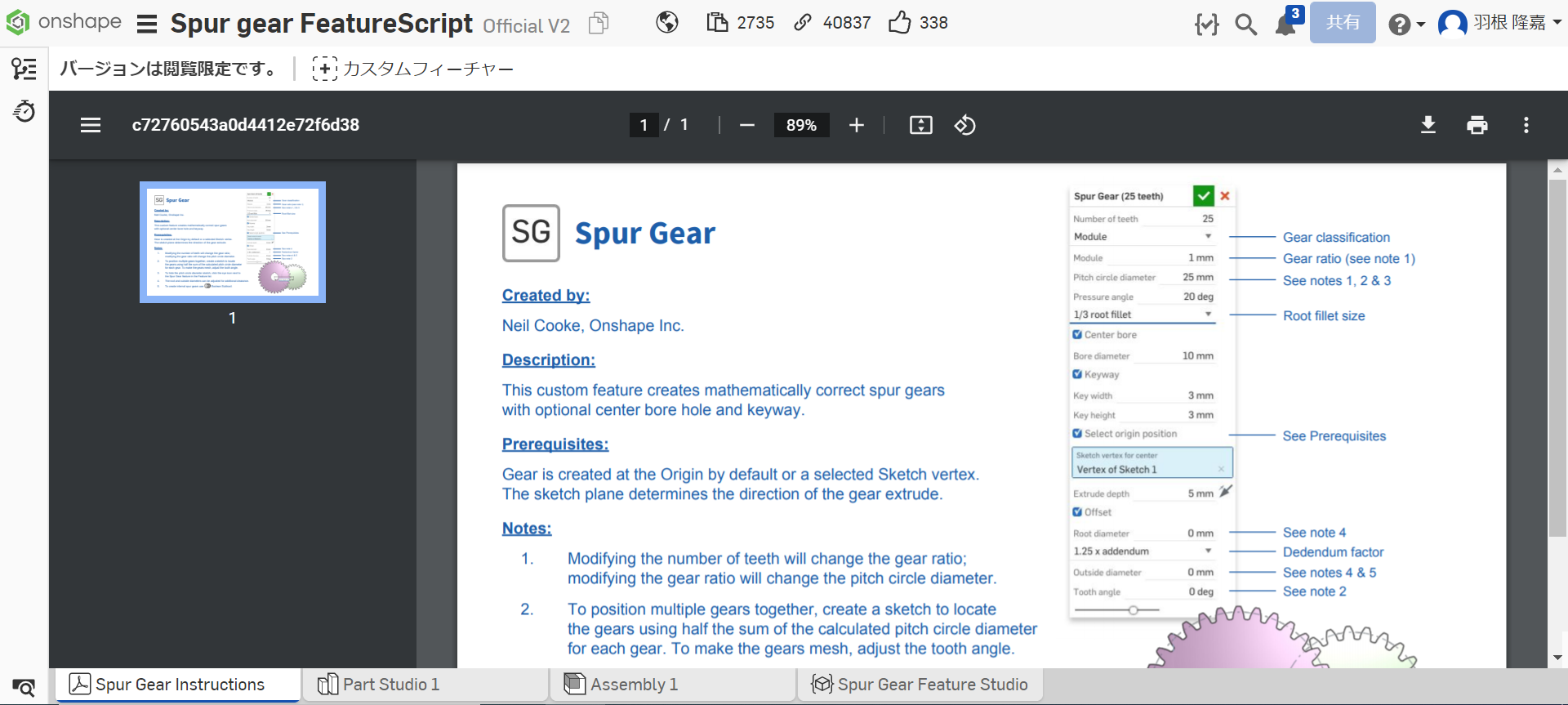Click the links count icon 40837
This screenshot has width=1568, height=705.
[x=803, y=23]
